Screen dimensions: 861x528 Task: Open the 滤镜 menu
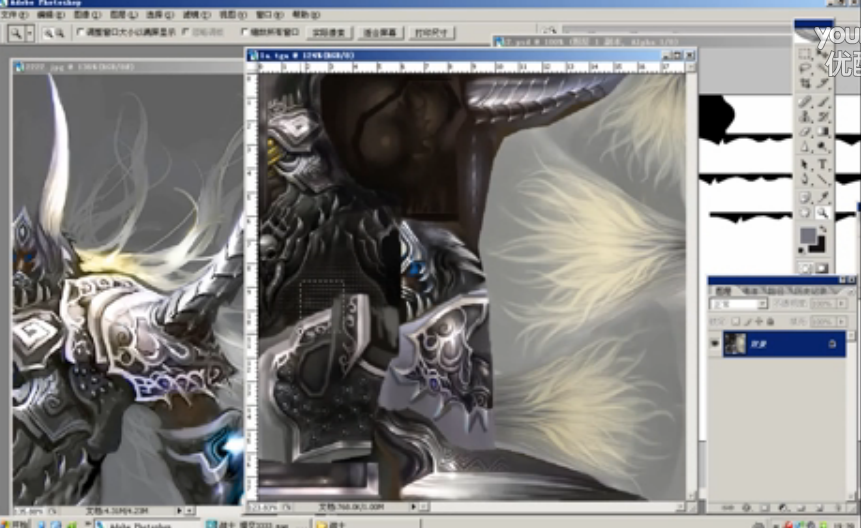tap(196, 15)
